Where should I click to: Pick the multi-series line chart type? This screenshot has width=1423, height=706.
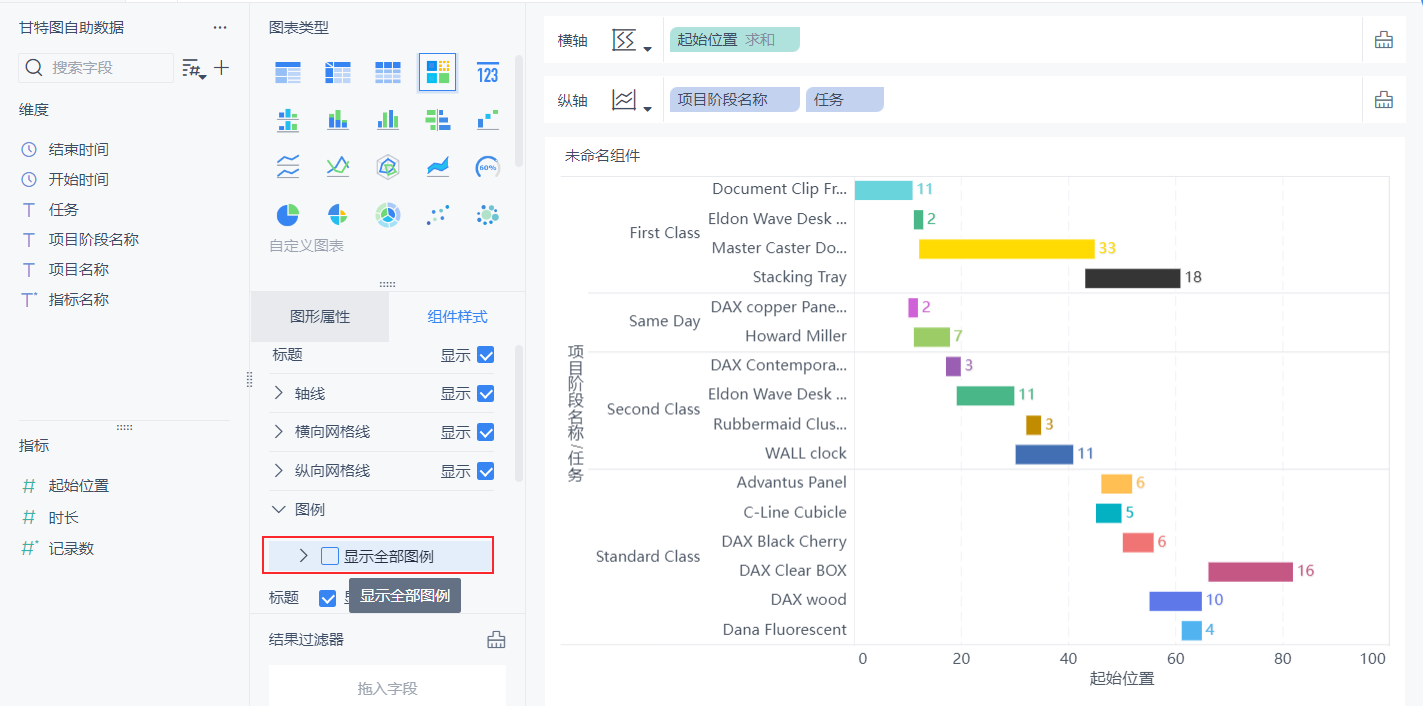(338, 167)
